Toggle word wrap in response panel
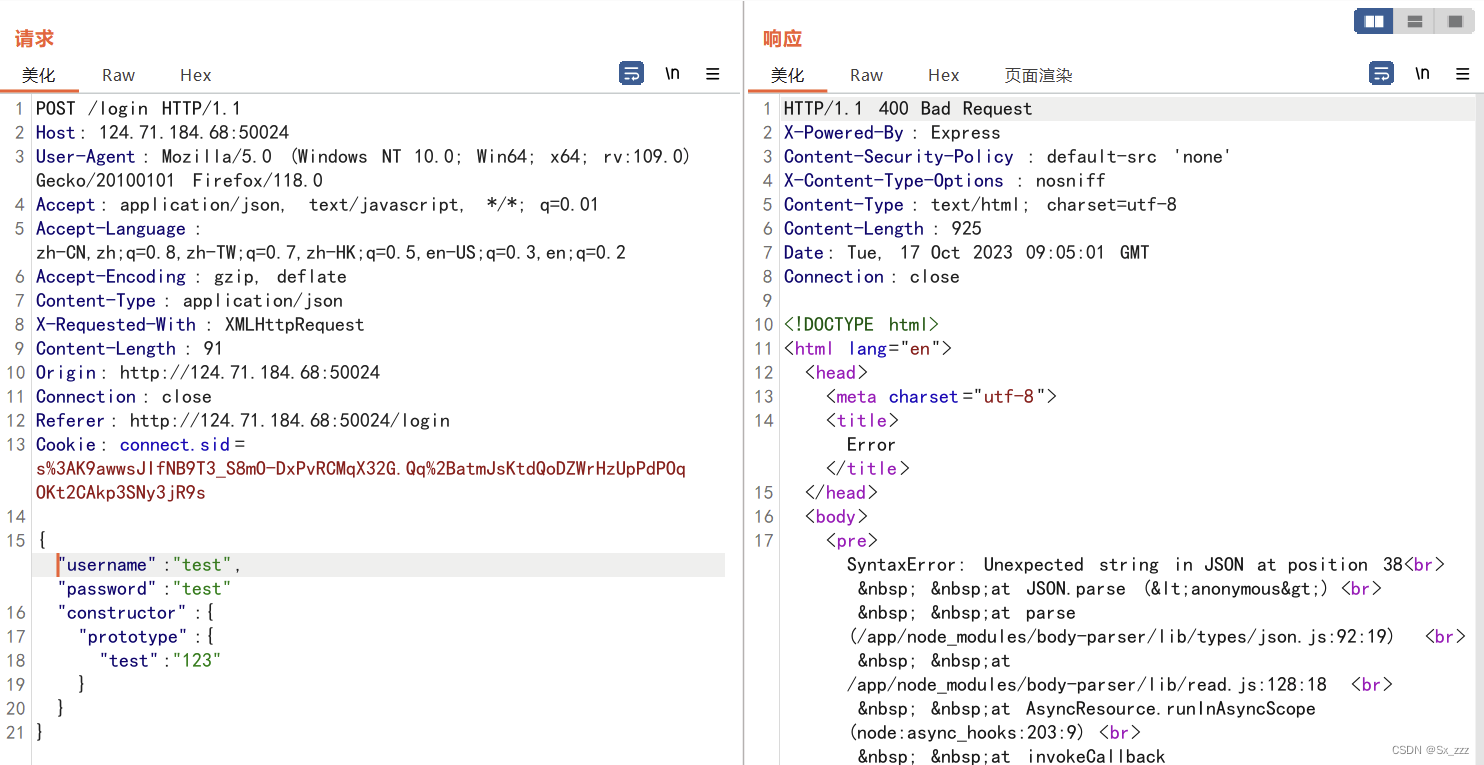 [x=1381, y=73]
